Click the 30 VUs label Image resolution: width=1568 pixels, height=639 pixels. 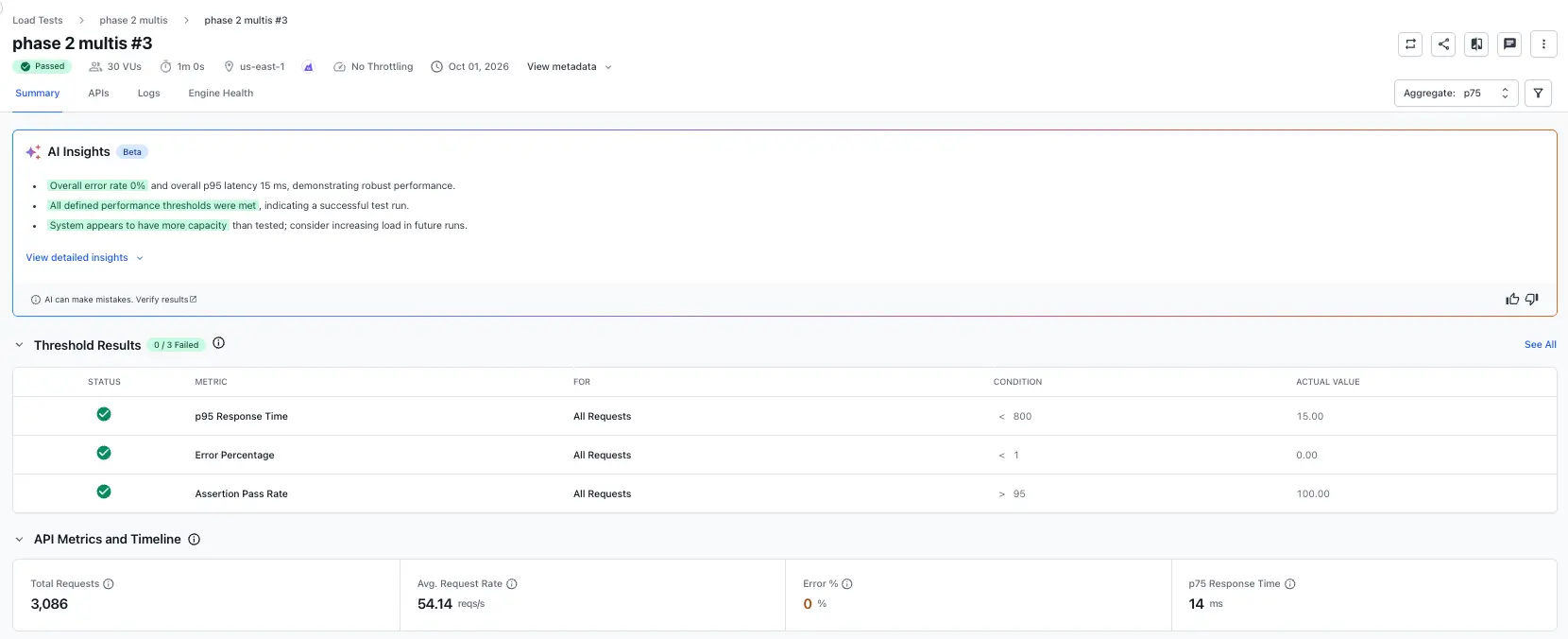[115, 67]
